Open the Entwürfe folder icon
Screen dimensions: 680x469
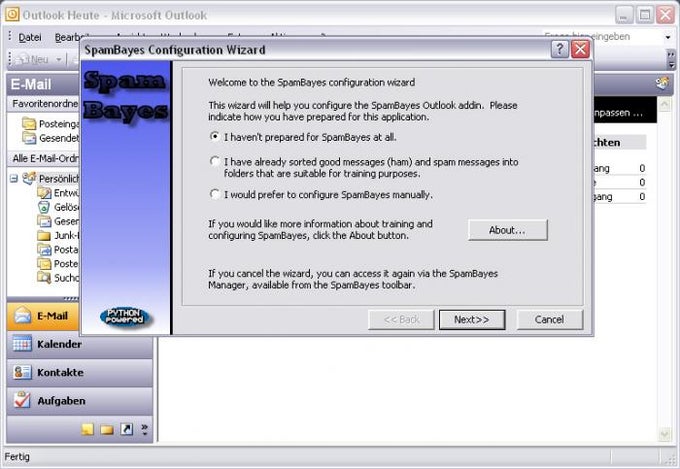click(x=44, y=193)
